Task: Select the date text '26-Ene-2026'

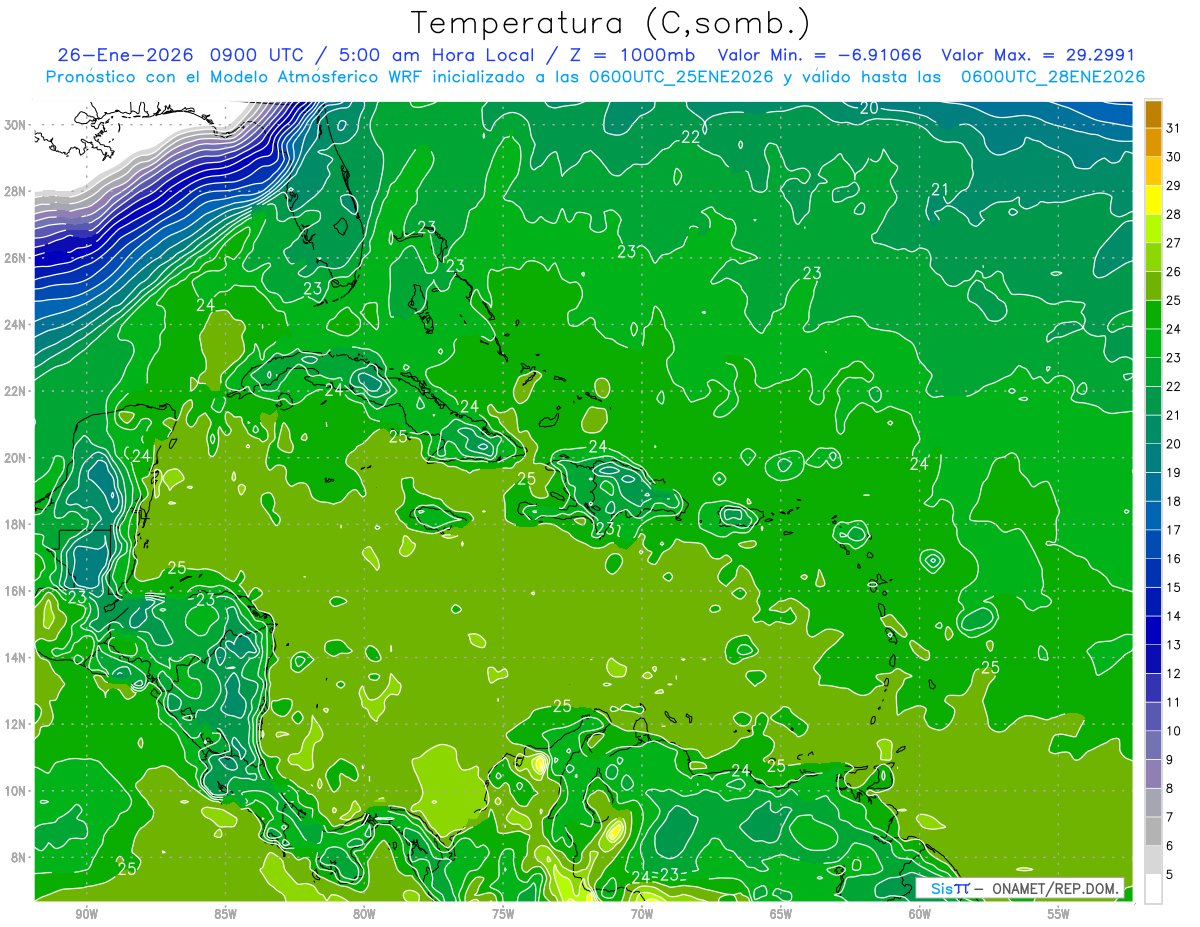Action: point(127,55)
